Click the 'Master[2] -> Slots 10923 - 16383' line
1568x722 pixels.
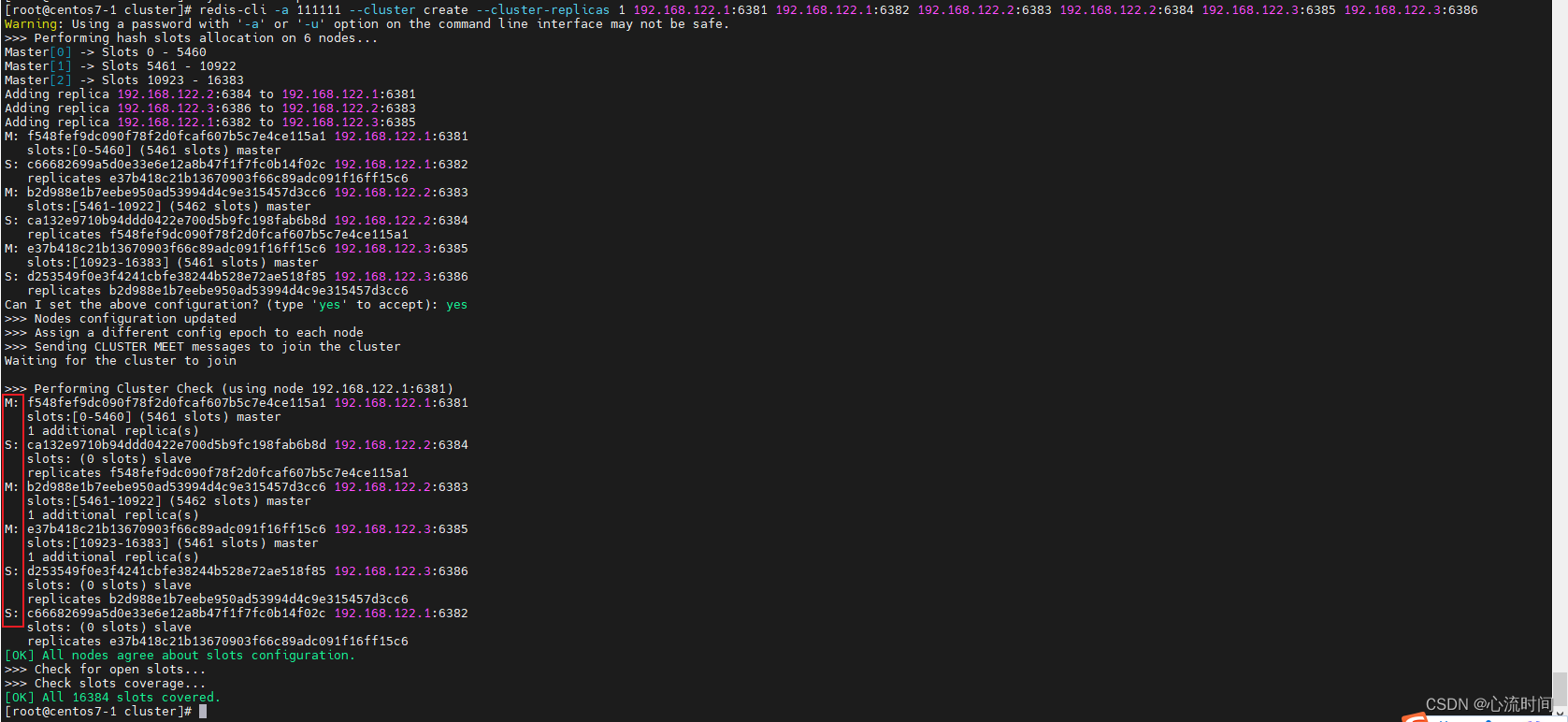coord(124,79)
